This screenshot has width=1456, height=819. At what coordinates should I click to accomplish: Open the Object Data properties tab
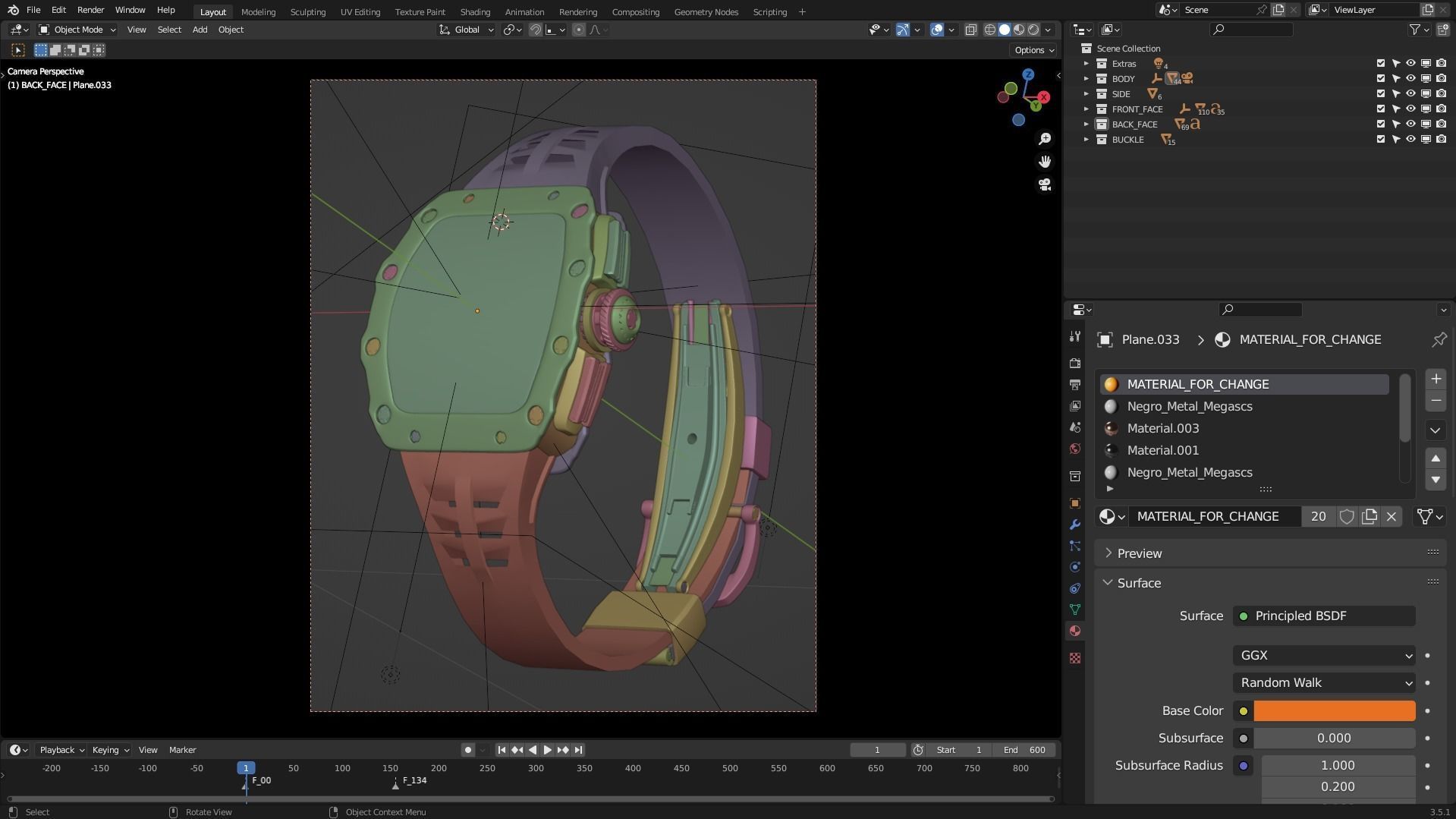click(x=1074, y=610)
